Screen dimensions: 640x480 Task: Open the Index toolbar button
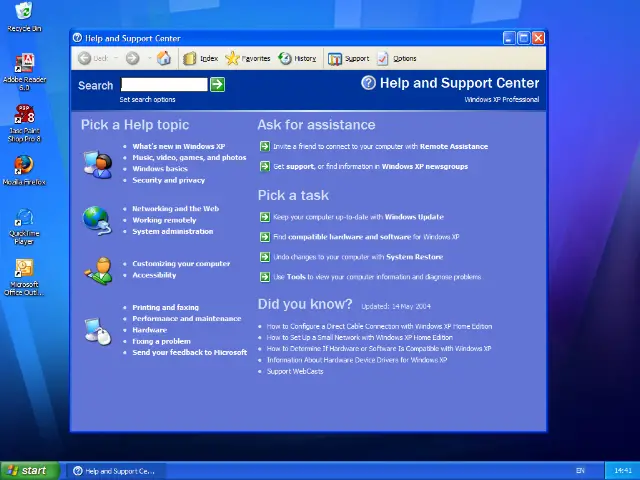point(200,58)
